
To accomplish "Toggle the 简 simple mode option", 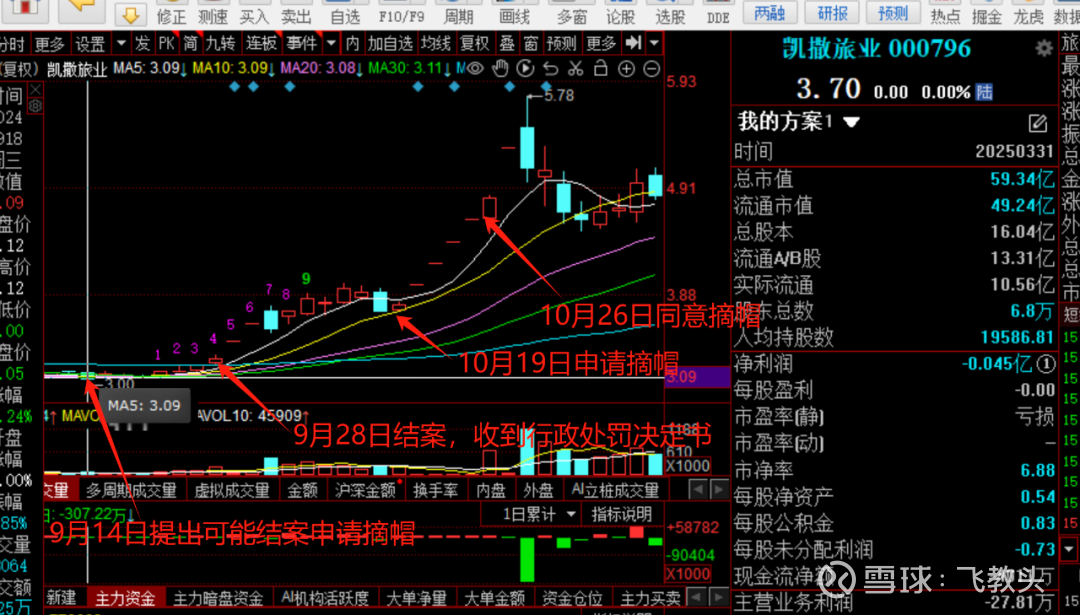I will pos(190,43).
